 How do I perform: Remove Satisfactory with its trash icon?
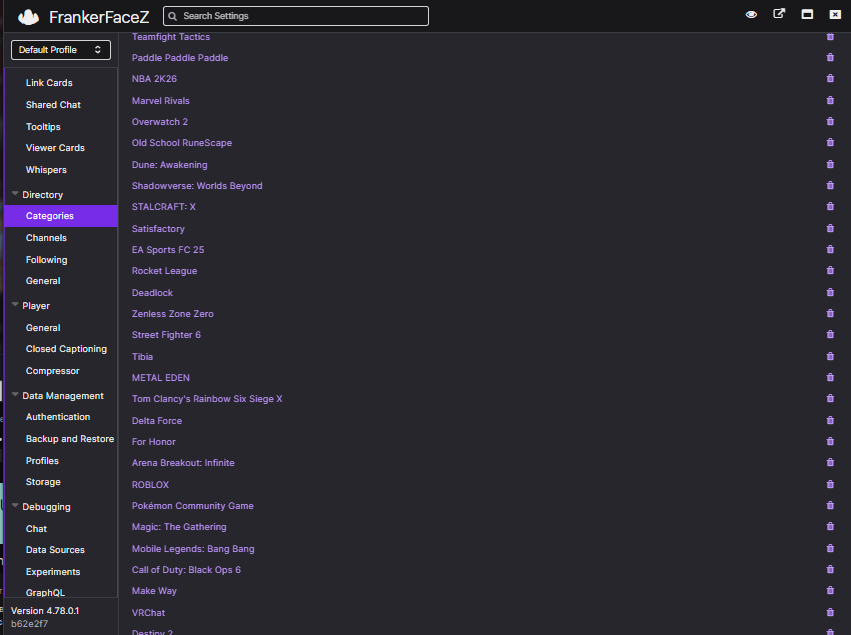pyautogui.click(x=830, y=228)
